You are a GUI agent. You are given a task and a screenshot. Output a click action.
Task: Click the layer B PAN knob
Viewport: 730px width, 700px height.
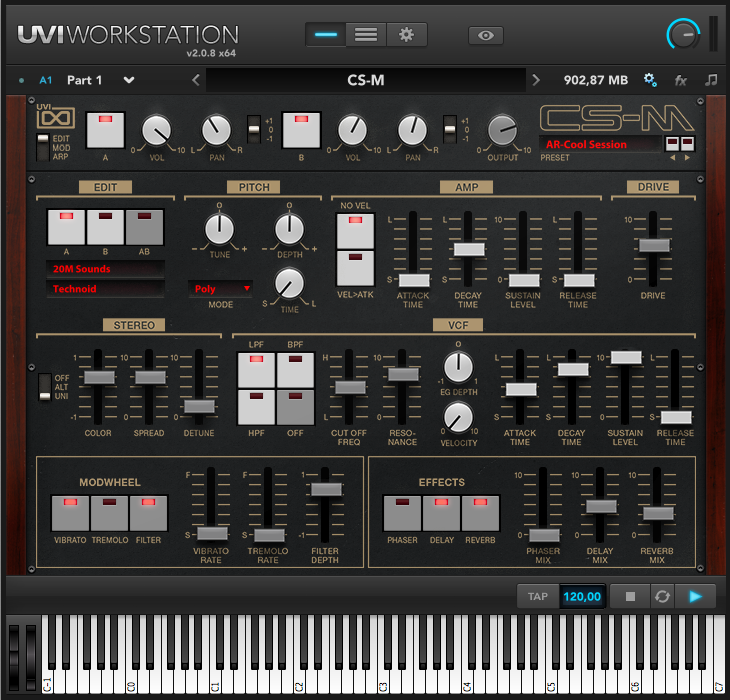tap(412, 131)
